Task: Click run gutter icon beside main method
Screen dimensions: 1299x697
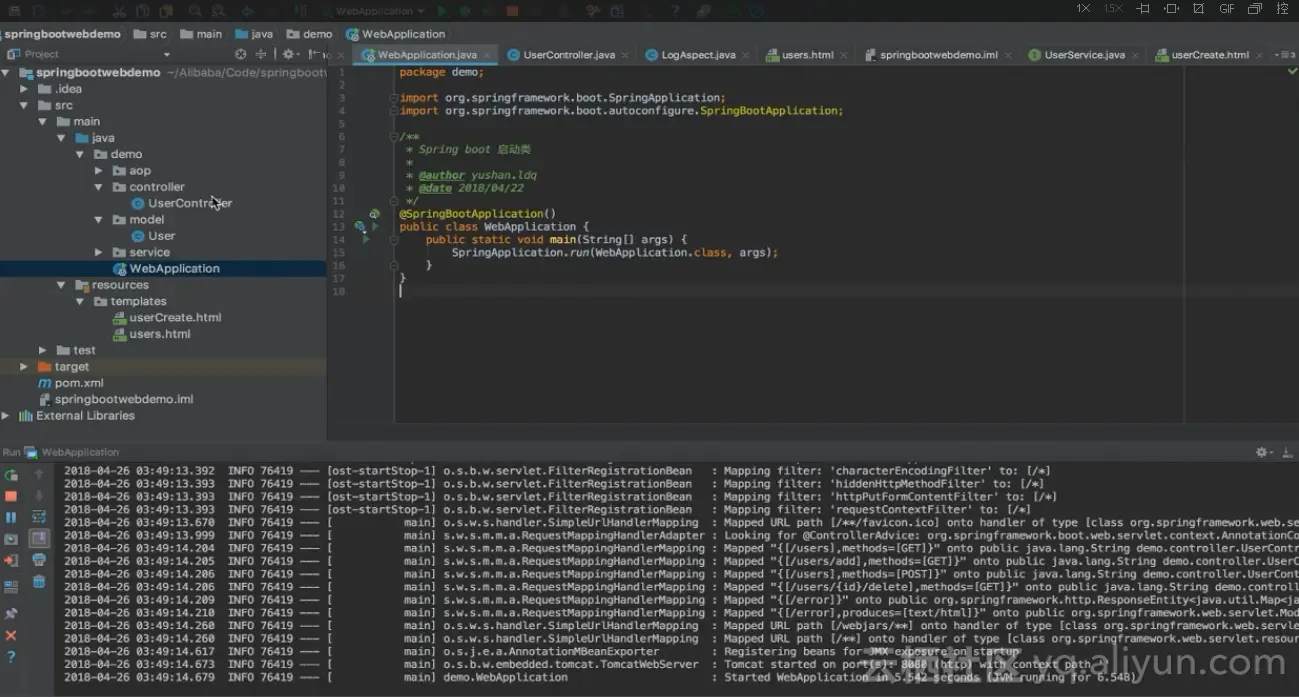Action: coord(366,240)
